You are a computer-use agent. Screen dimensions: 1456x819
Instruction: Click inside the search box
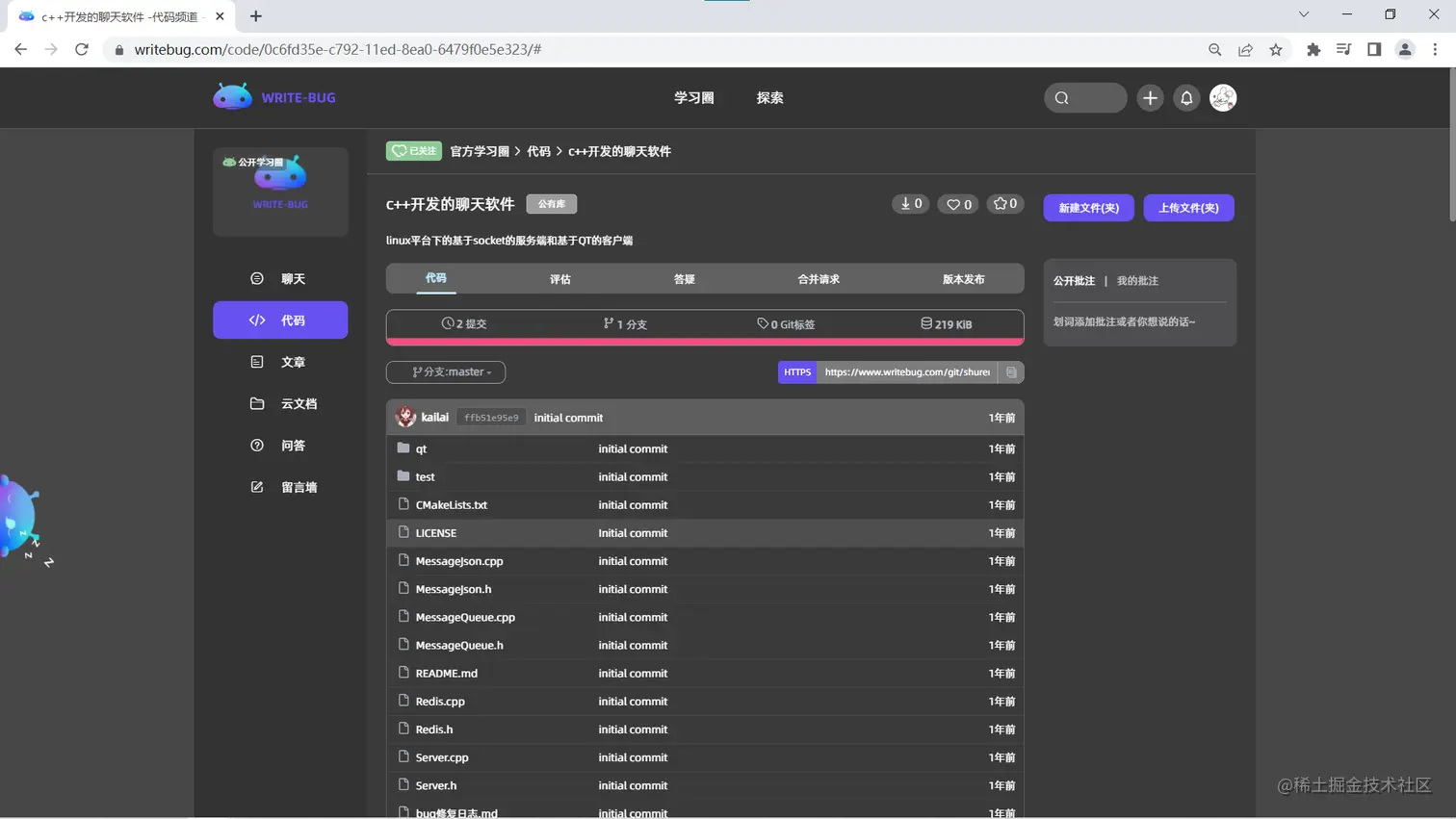1085,97
